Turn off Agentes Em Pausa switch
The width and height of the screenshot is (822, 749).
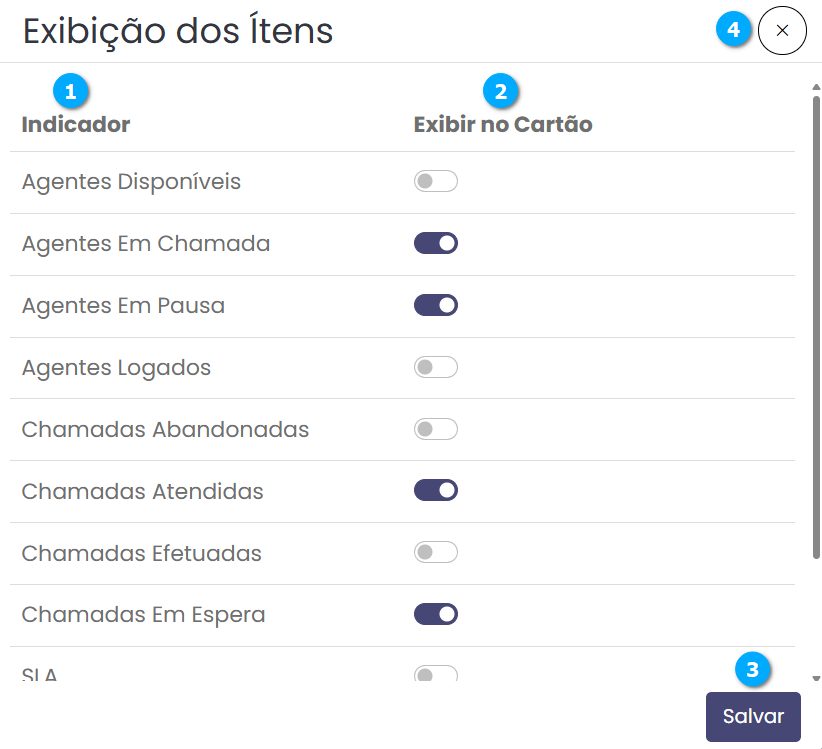[x=436, y=305]
